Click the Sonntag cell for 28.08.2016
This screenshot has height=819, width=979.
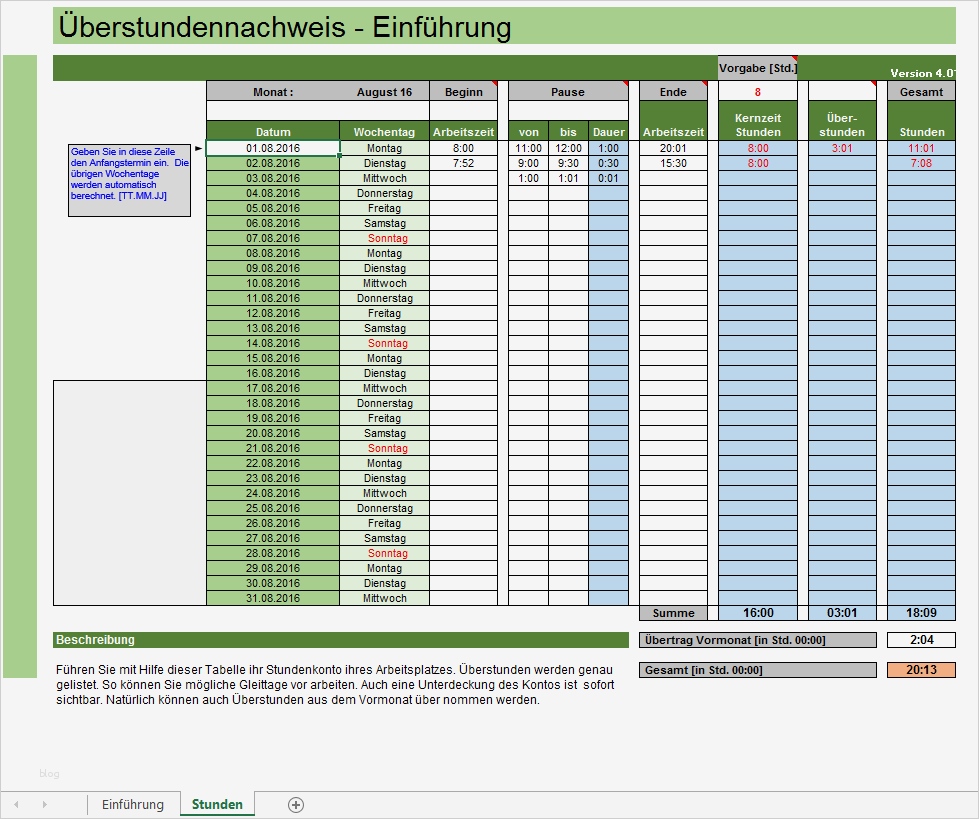pyautogui.click(x=385, y=553)
